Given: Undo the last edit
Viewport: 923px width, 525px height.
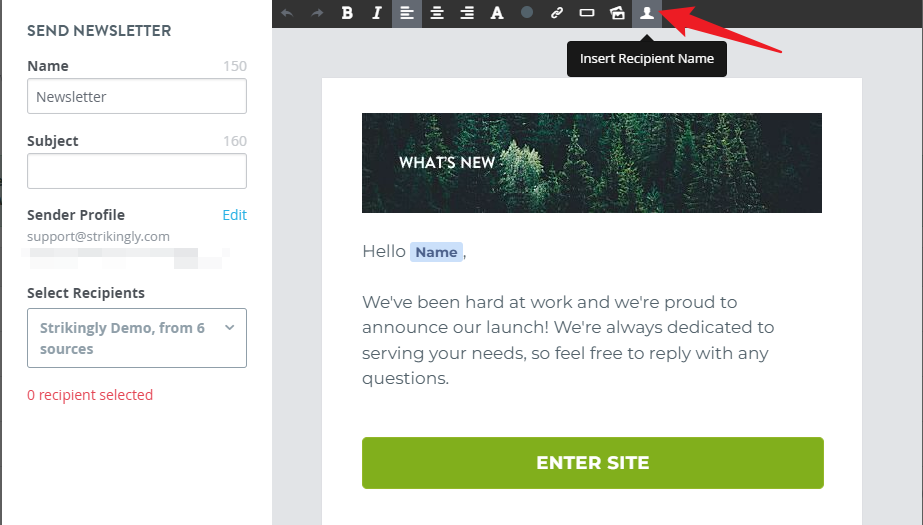Looking at the screenshot, I should (x=287, y=13).
